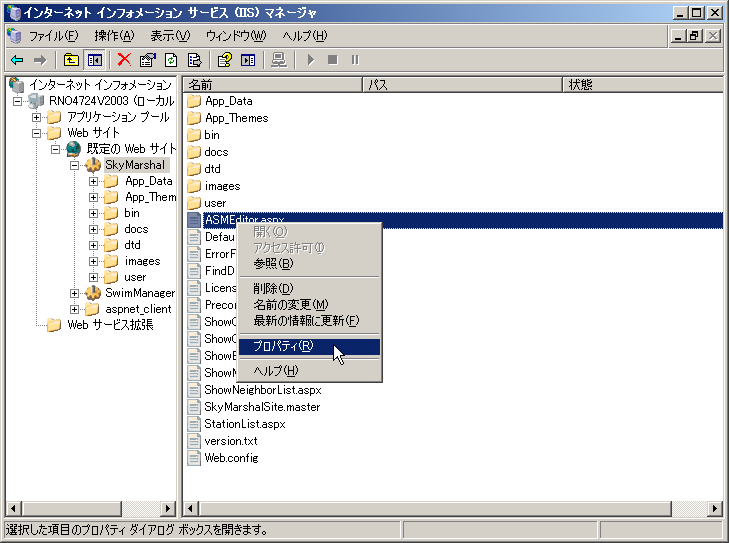729x543 pixels.
Task: Open the ウィンドウ(W) menu
Action: tap(236, 36)
